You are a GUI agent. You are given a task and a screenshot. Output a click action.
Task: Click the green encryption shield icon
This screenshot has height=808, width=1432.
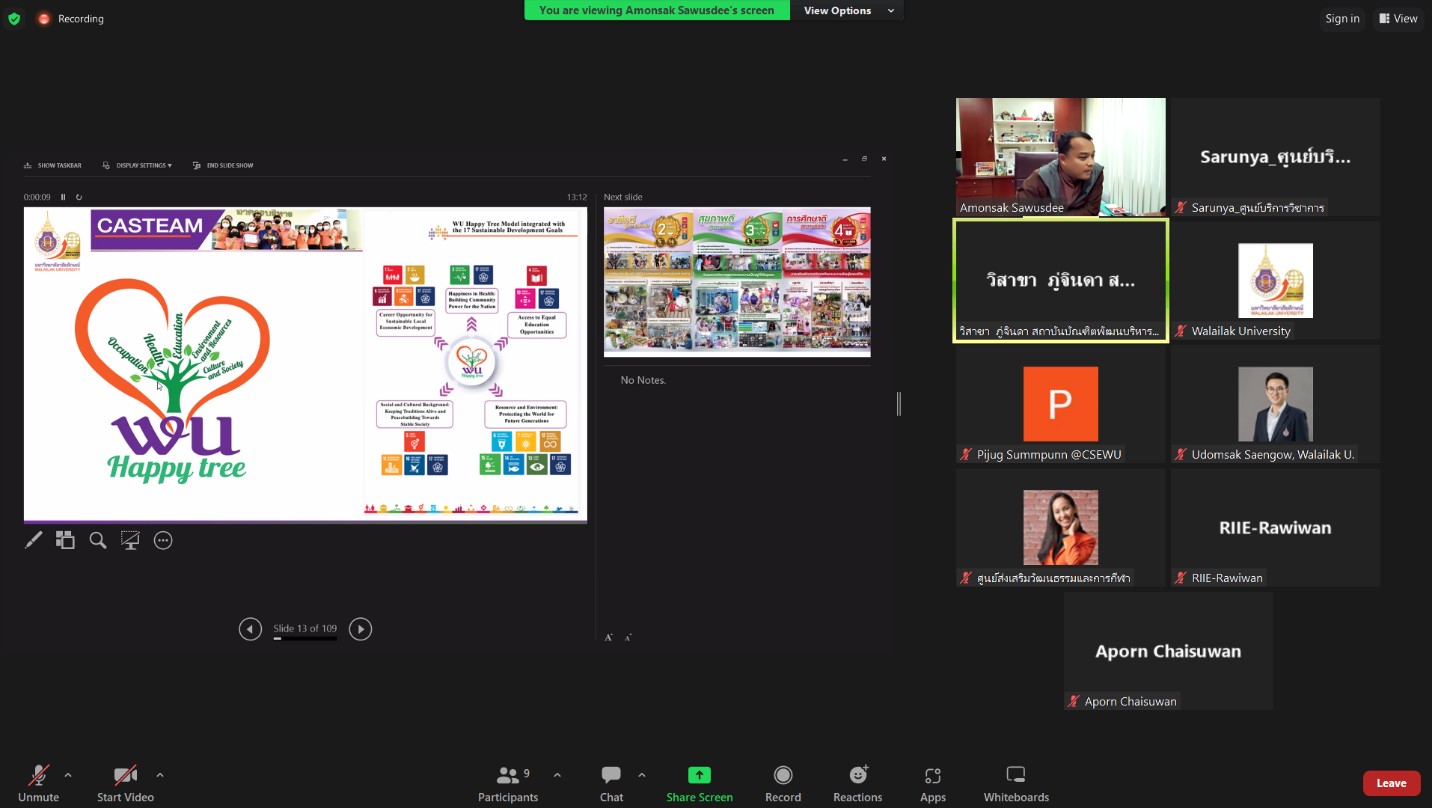14,18
